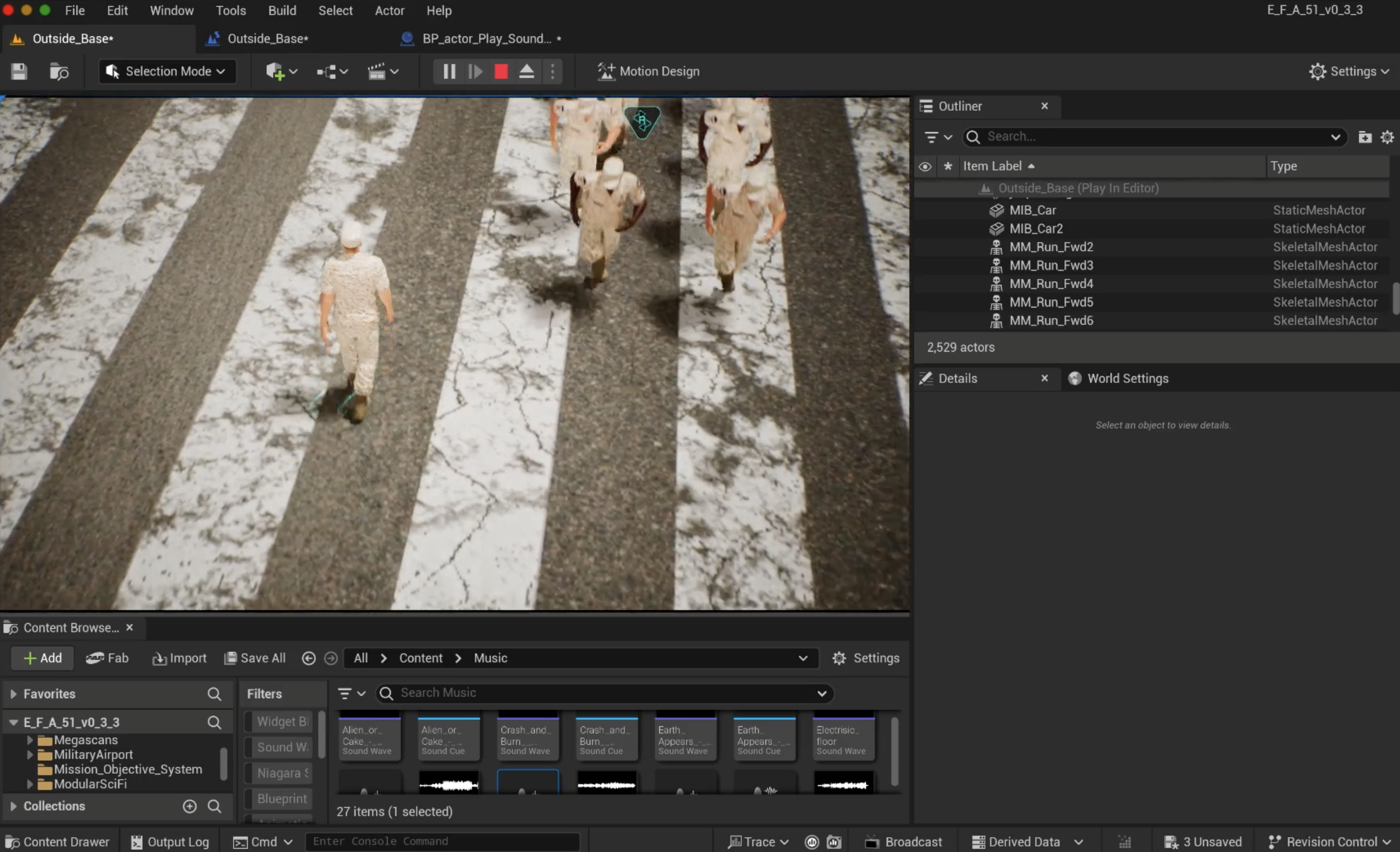Expand the Favorites section

(x=13, y=694)
